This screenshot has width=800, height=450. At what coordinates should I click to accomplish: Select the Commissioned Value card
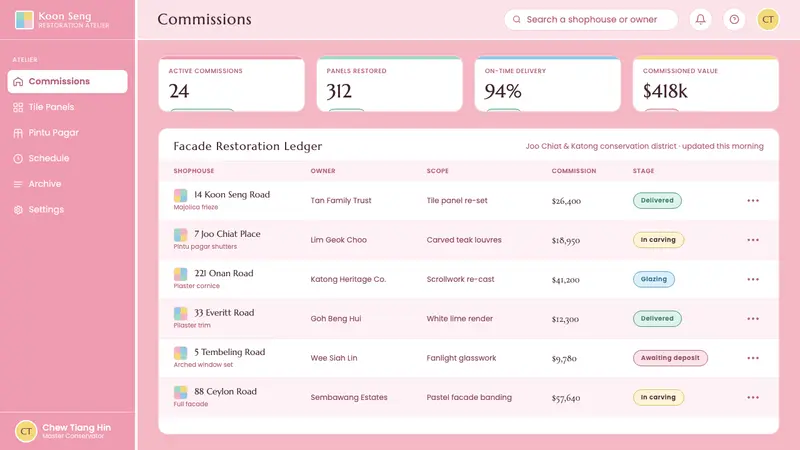[x=706, y=84]
